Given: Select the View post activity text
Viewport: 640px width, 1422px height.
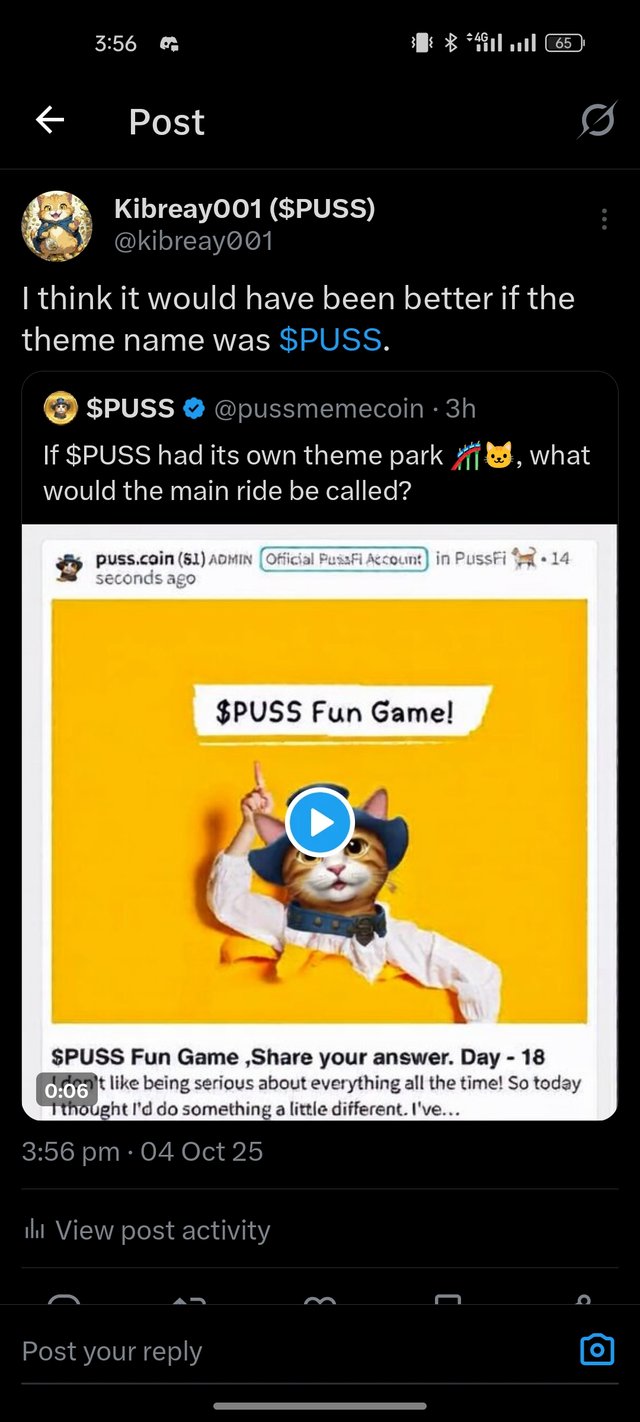Looking at the screenshot, I should click(x=163, y=1230).
